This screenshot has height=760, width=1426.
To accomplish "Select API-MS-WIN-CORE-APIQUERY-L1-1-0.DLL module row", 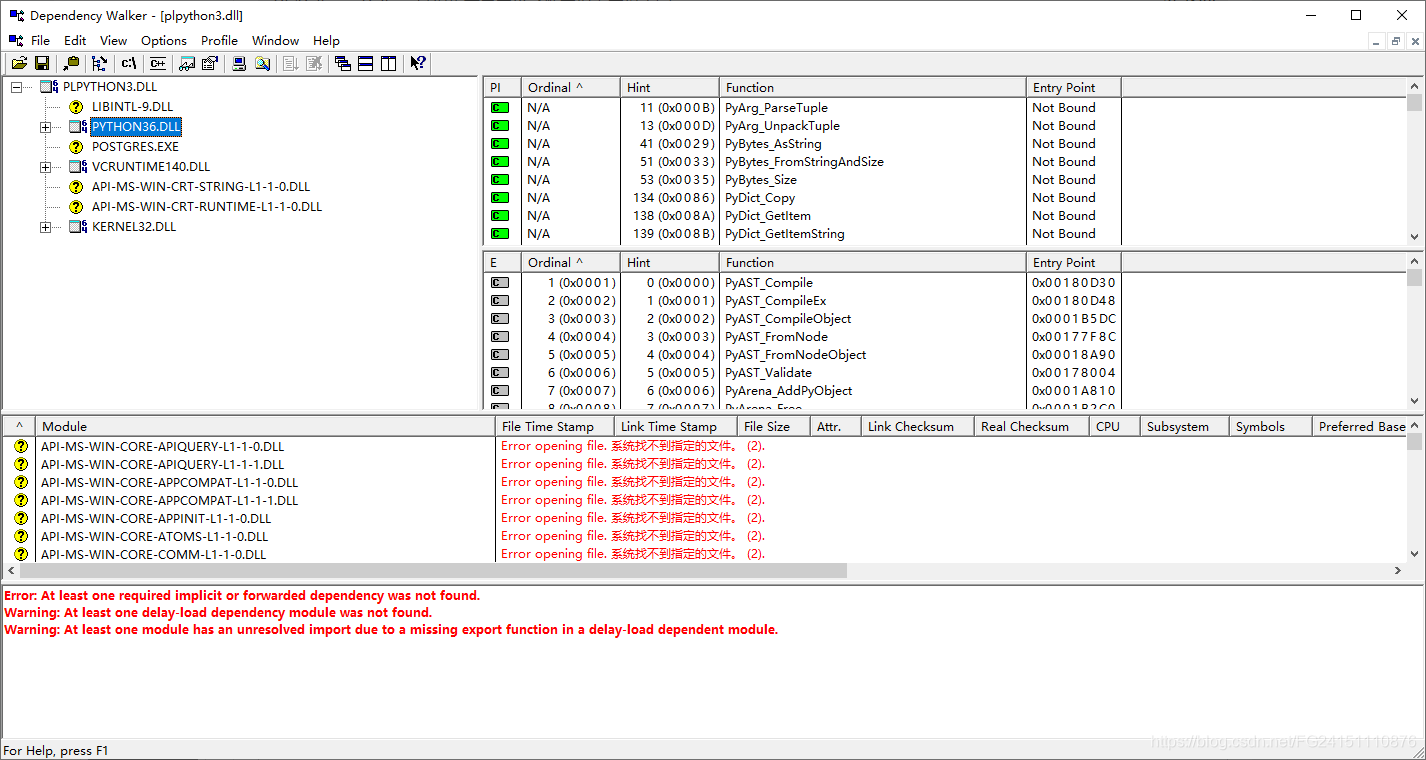I will pos(704,447).
